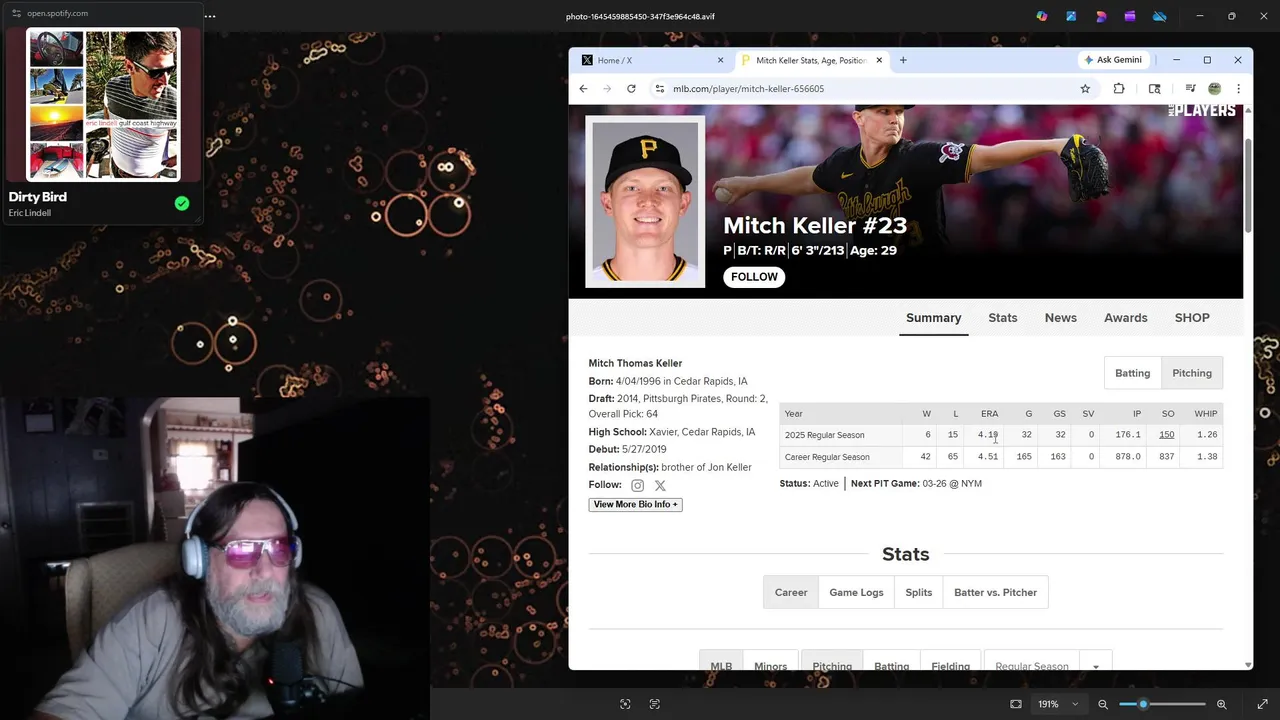Click the Ask Gemini button
The width and height of the screenshot is (1280, 720).
point(1114,60)
